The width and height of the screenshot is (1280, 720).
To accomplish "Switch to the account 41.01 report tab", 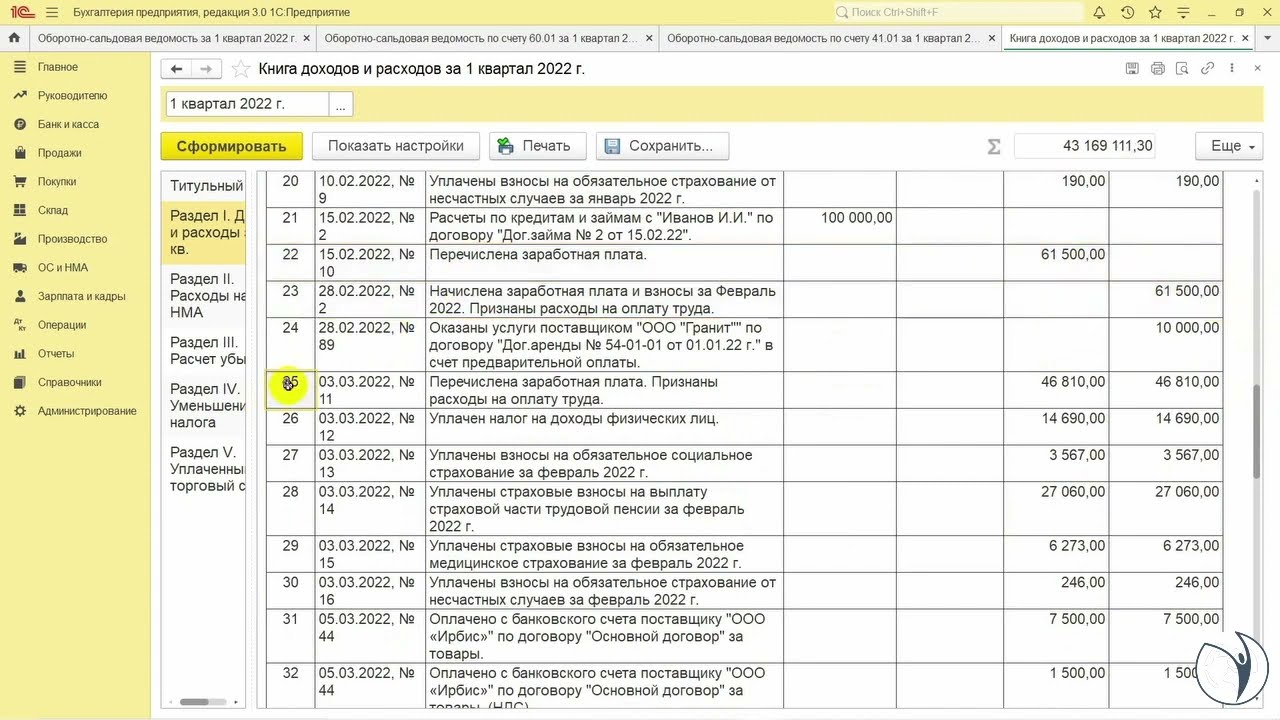I will pos(823,38).
